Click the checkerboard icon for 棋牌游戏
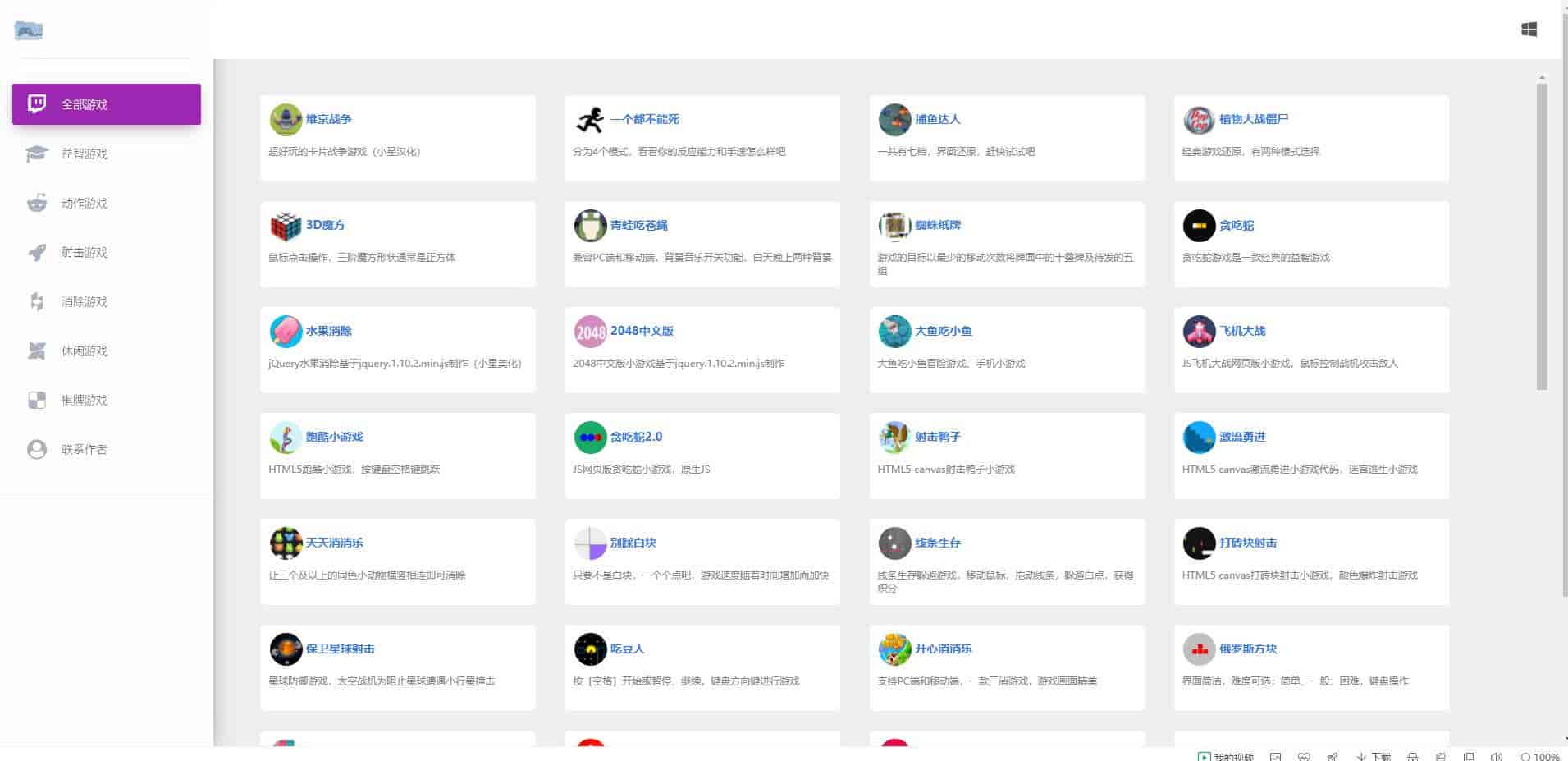Screen dimensions: 1568x761 (x=37, y=400)
